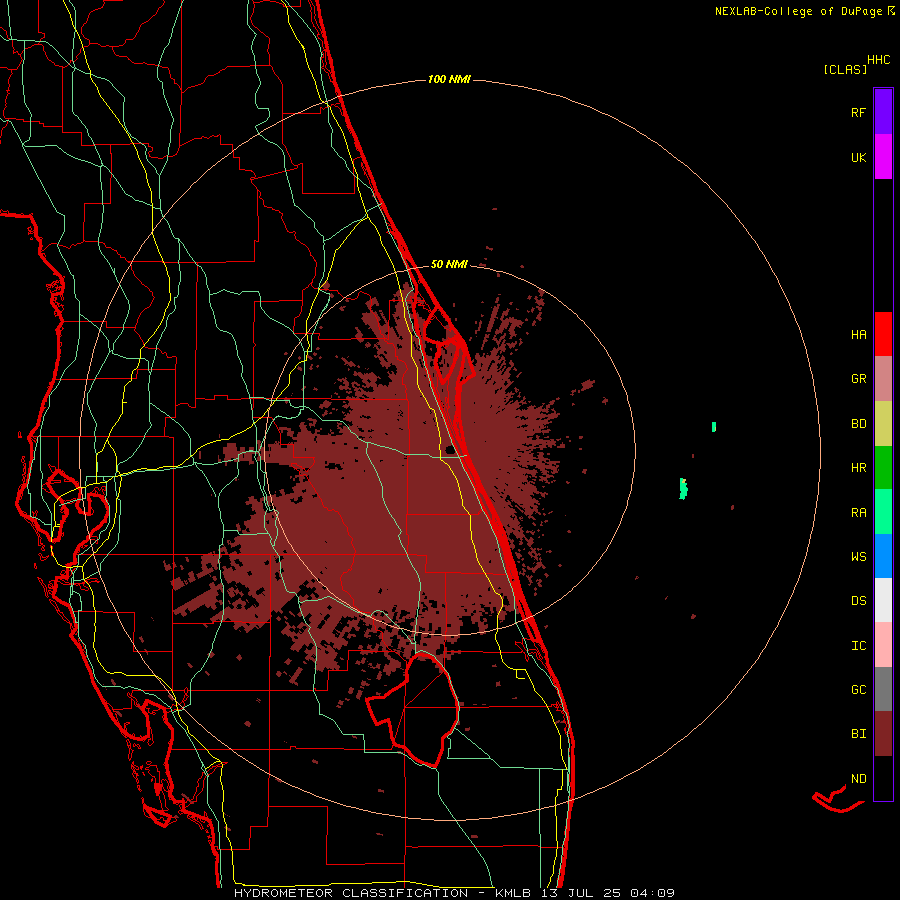Click the 'GR' legend label
Image resolution: width=900 pixels, height=900 pixels.
click(x=858, y=379)
